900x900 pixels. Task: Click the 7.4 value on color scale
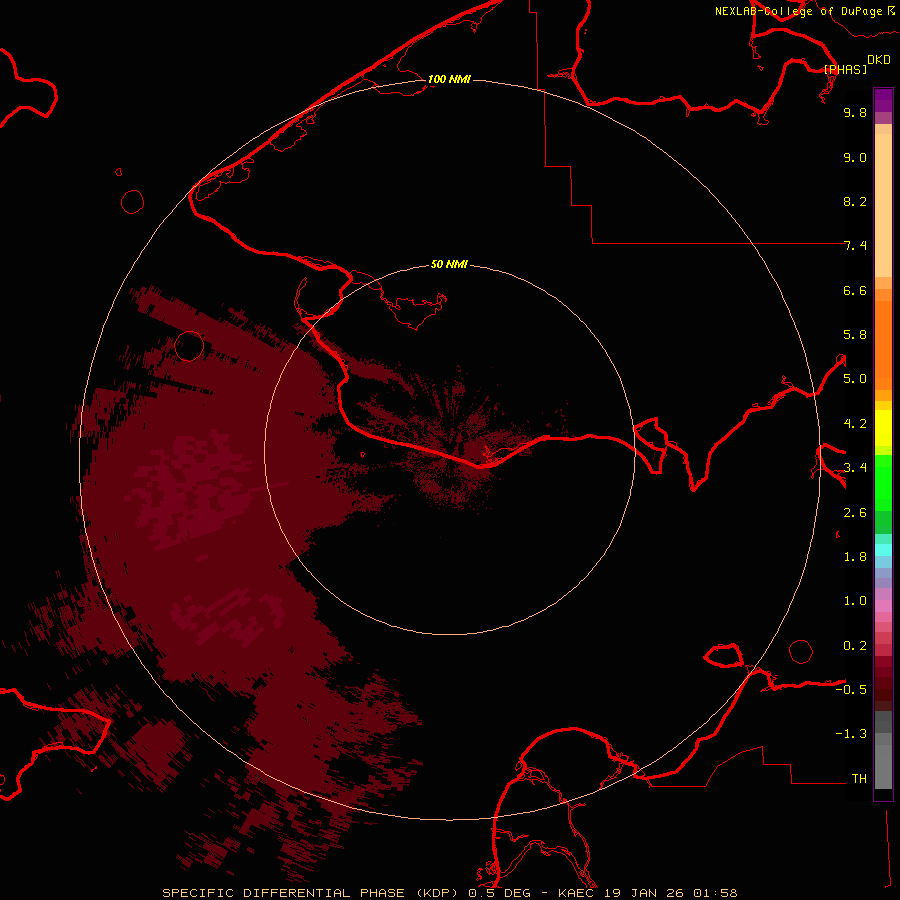click(x=855, y=246)
